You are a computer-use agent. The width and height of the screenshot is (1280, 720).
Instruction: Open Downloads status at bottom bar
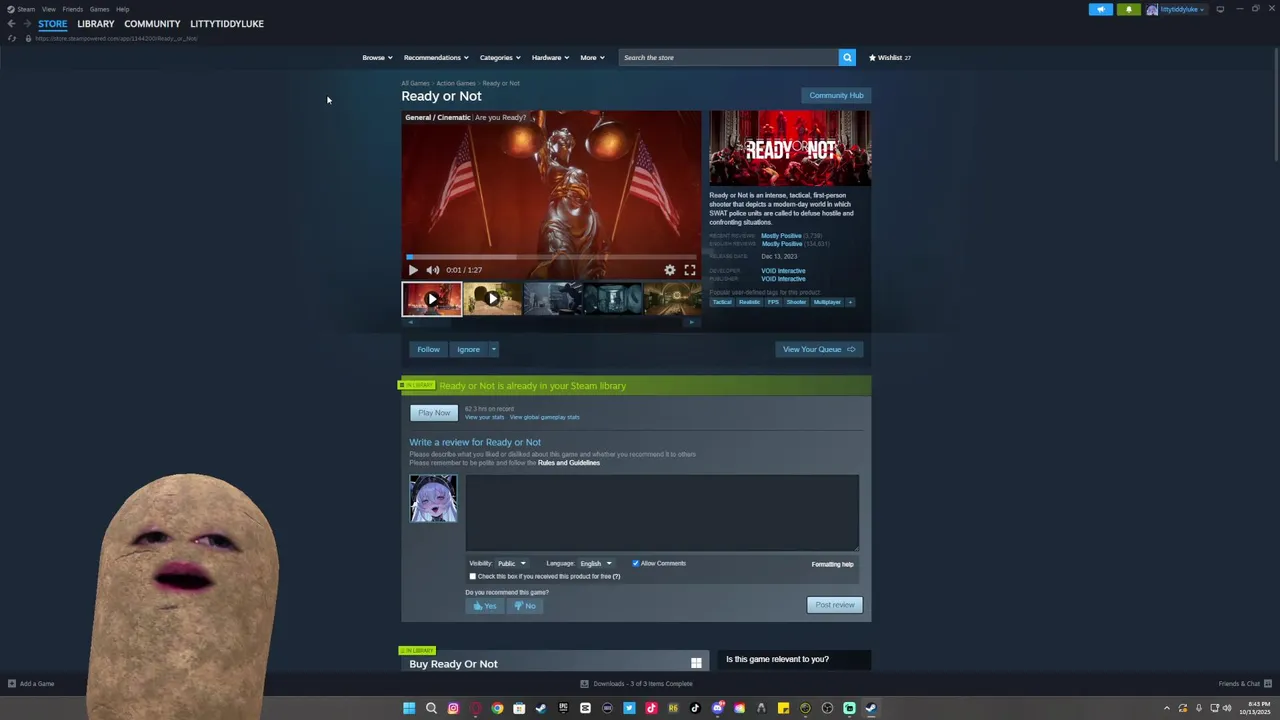coord(636,684)
